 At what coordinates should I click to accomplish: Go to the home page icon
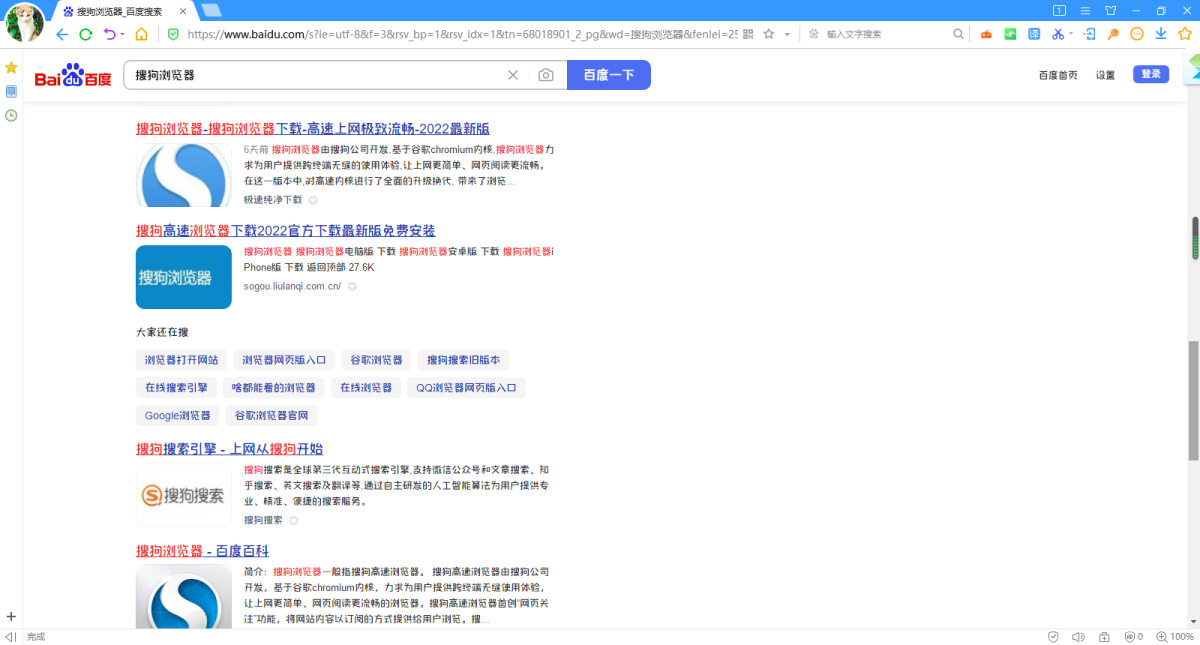tap(141, 34)
